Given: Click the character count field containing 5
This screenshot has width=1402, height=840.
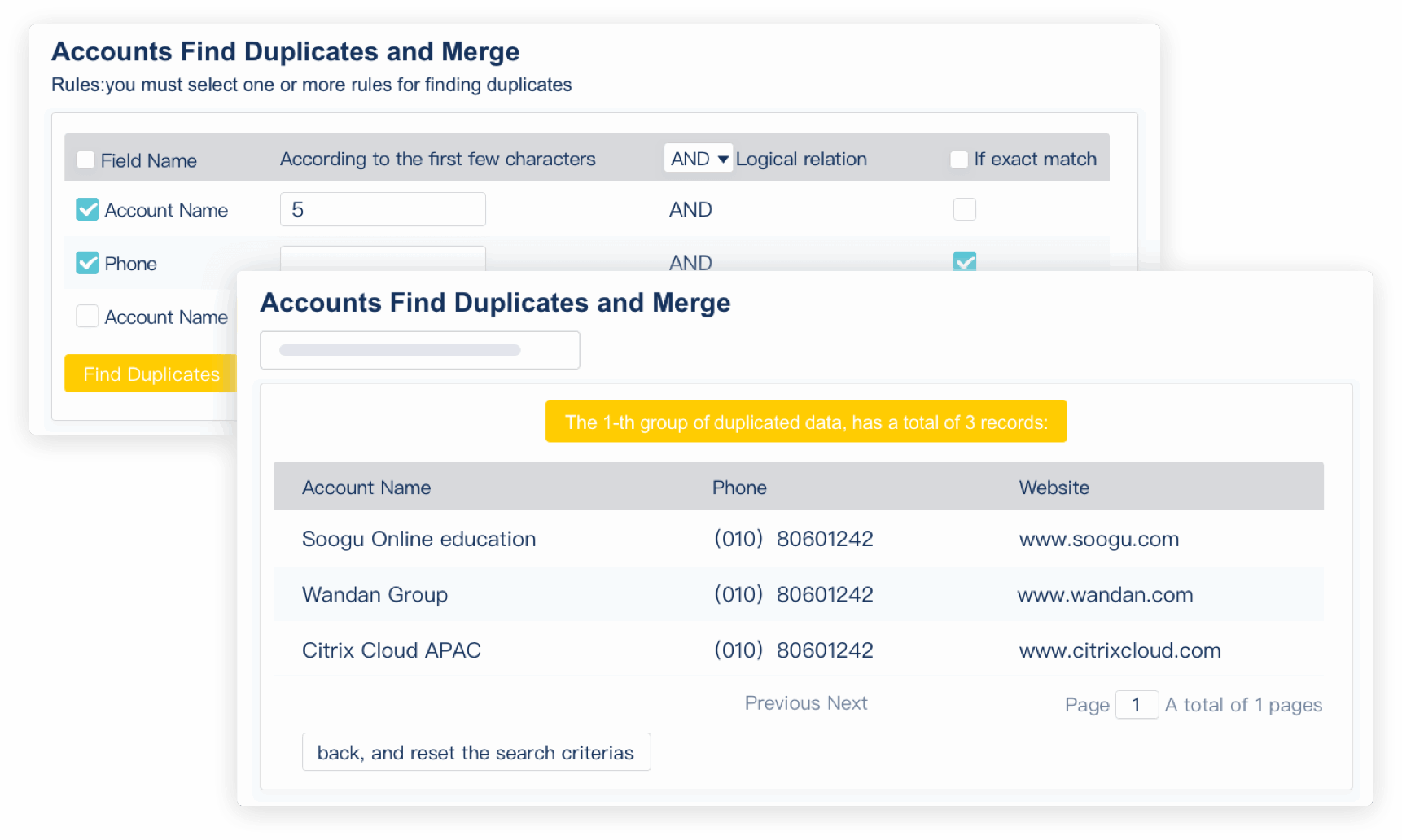Looking at the screenshot, I should click(x=383, y=210).
